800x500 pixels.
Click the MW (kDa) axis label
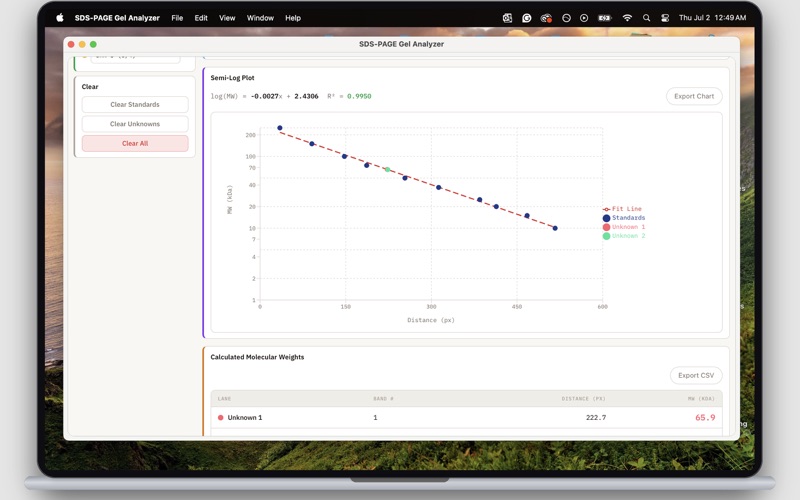[x=230, y=199]
